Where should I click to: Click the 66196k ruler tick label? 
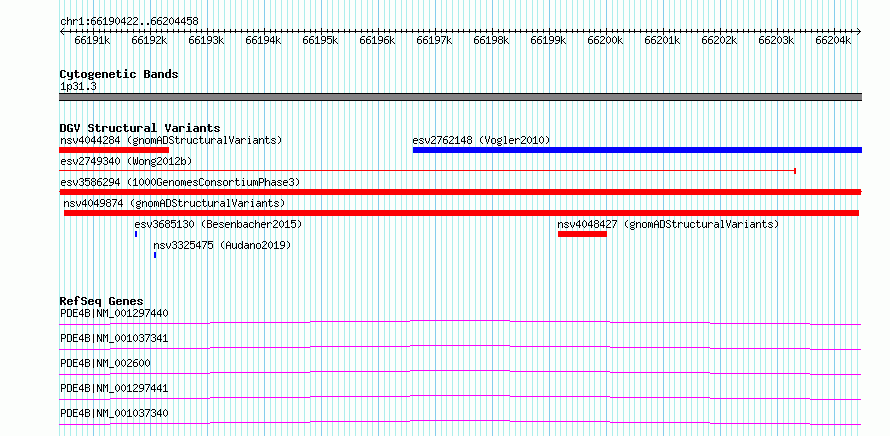[x=377, y=41]
